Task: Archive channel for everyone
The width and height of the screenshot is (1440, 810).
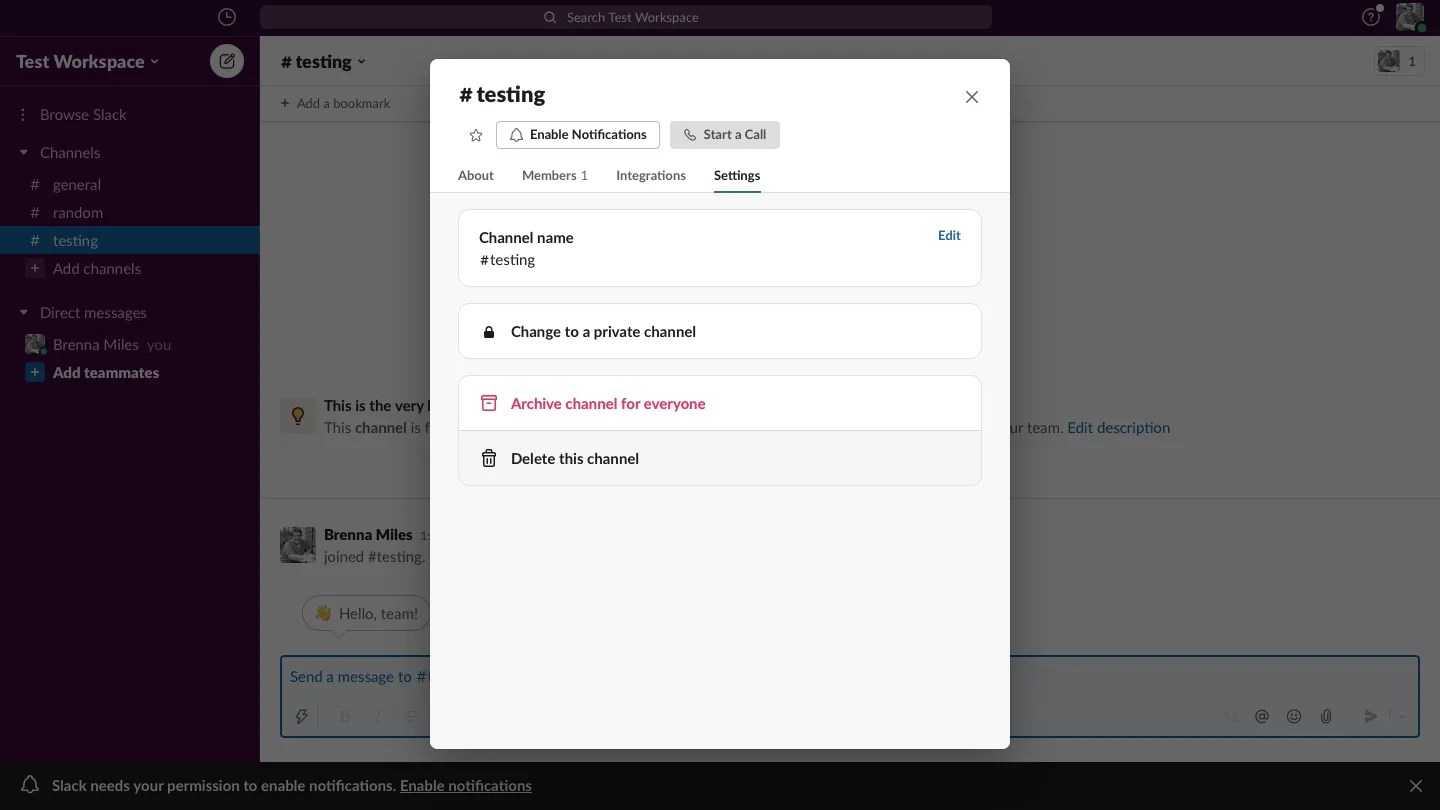Action: coord(607,403)
